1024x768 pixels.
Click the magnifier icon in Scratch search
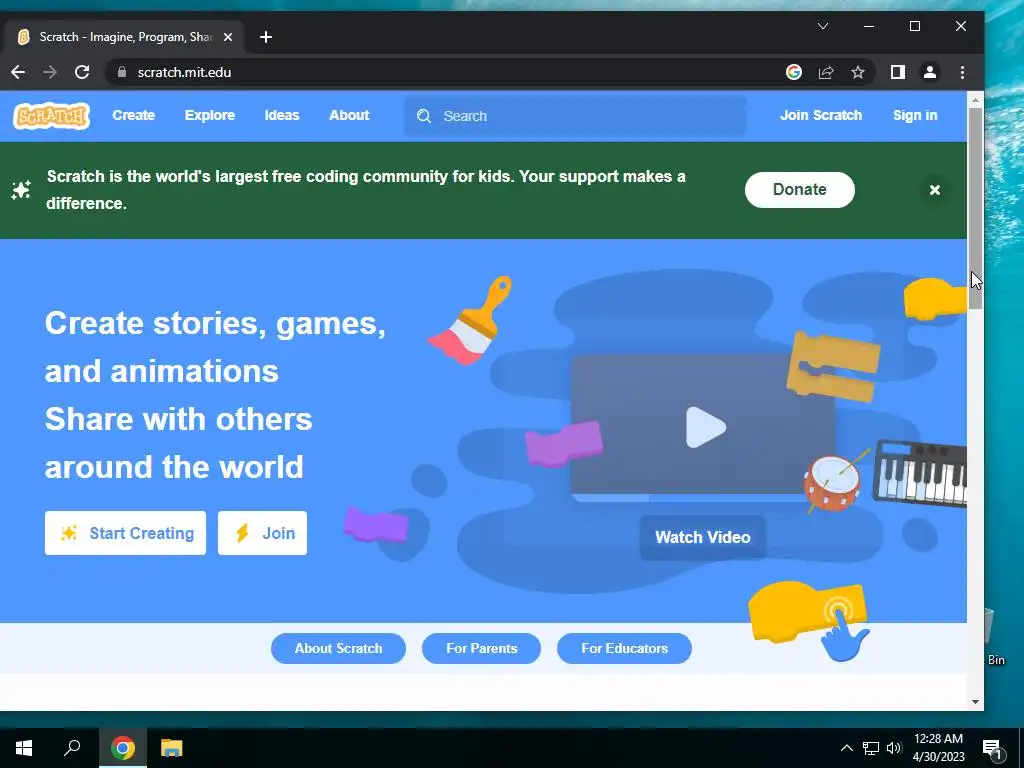pos(424,116)
